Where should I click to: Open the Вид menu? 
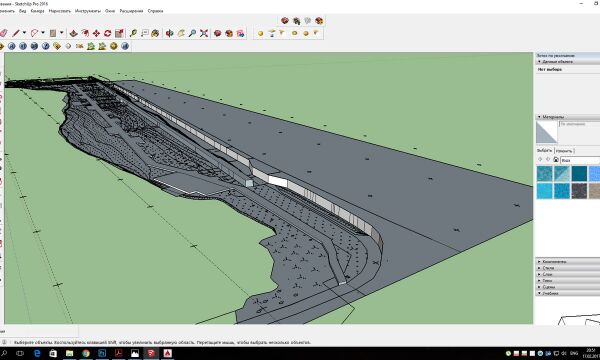click(x=23, y=11)
